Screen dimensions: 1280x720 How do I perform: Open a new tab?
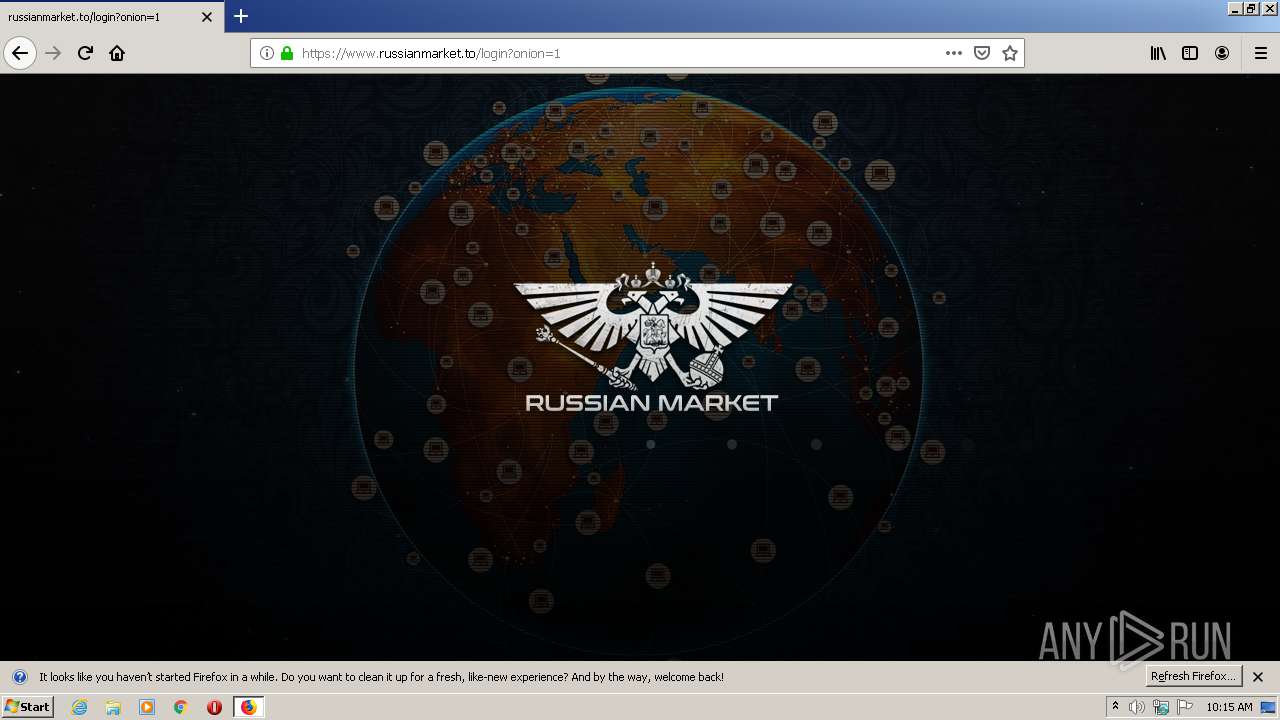point(241,16)
